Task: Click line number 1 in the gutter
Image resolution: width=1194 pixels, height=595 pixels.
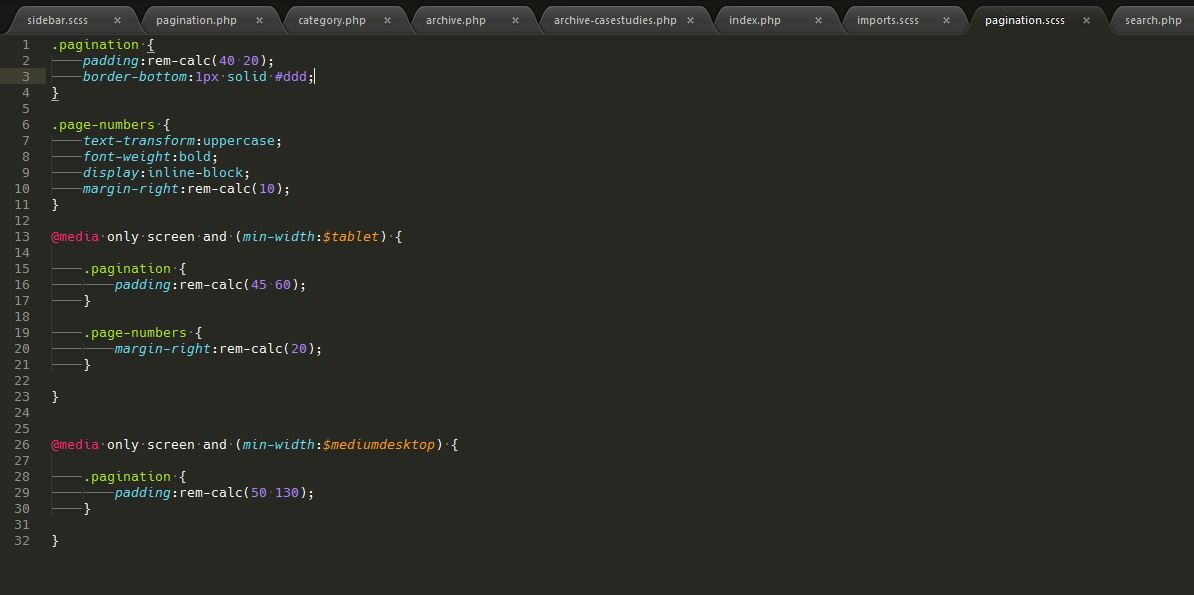Action: coord(26,45)
